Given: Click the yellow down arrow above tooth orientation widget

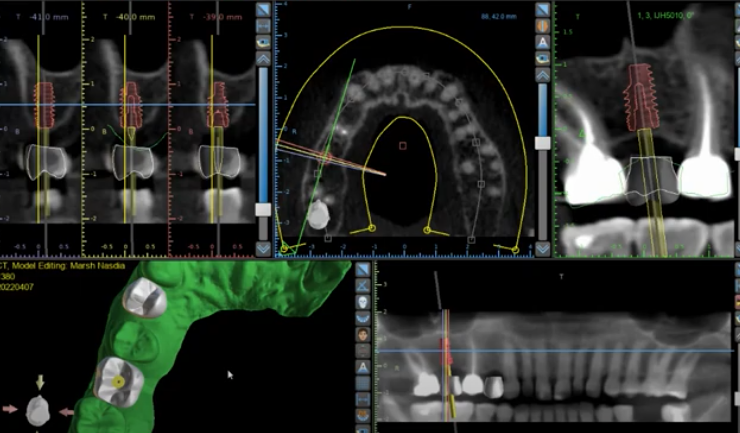Looking at the screenshot, I should click(38, 382).
